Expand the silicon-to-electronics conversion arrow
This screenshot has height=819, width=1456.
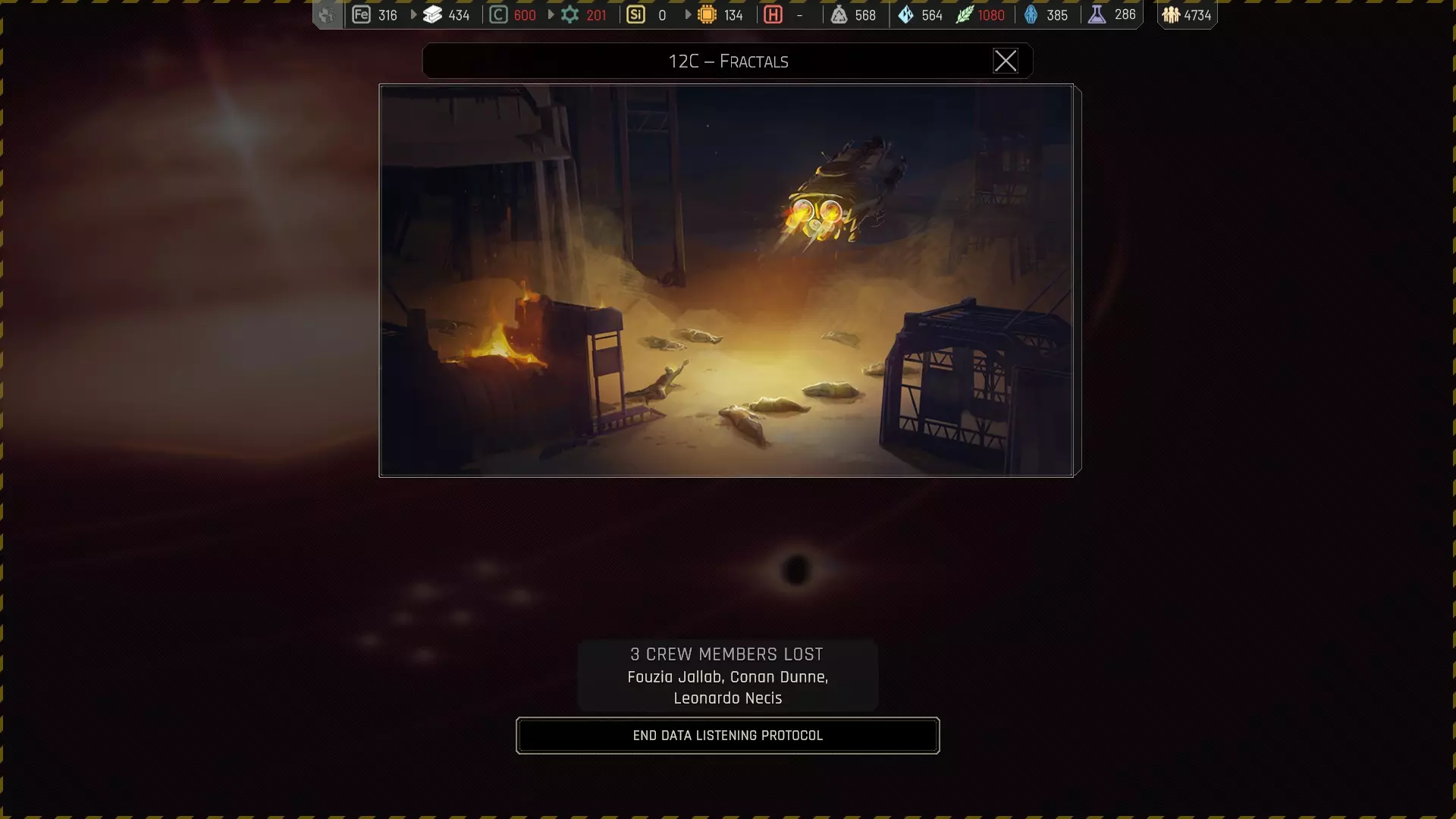688,14
